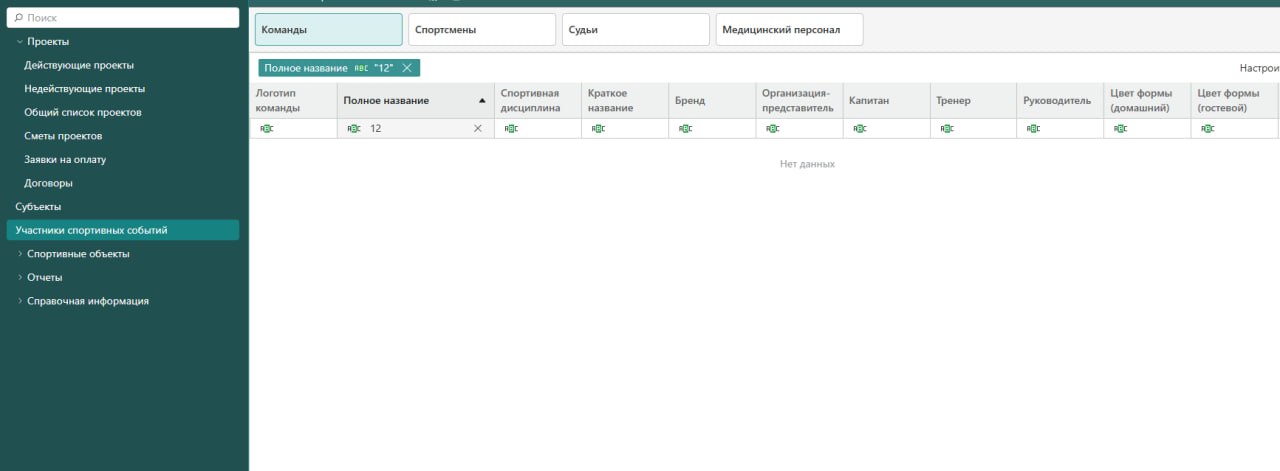Click filter type icon under Тренер column
Viewport: 1280px width, 471px height.
(946, 129)
